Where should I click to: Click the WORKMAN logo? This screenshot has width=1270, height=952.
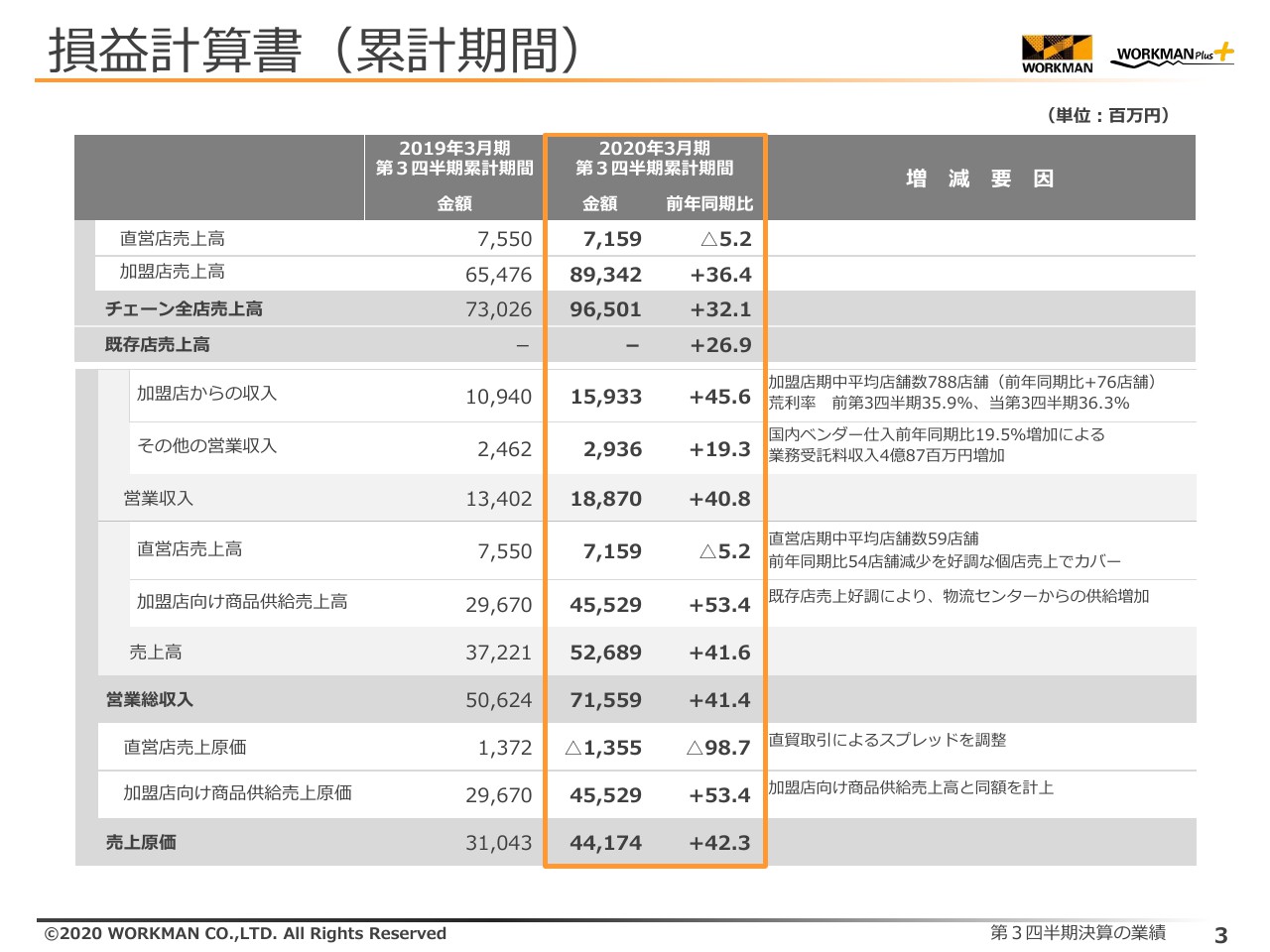(1057, 55)
